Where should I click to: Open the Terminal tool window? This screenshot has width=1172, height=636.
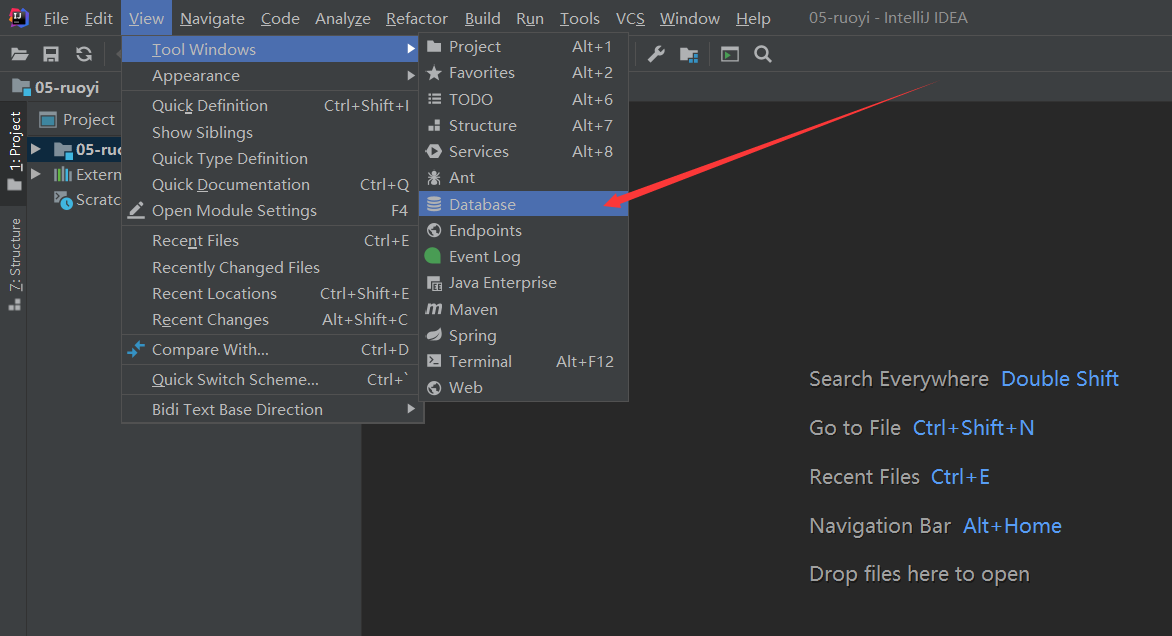[523, 362]
